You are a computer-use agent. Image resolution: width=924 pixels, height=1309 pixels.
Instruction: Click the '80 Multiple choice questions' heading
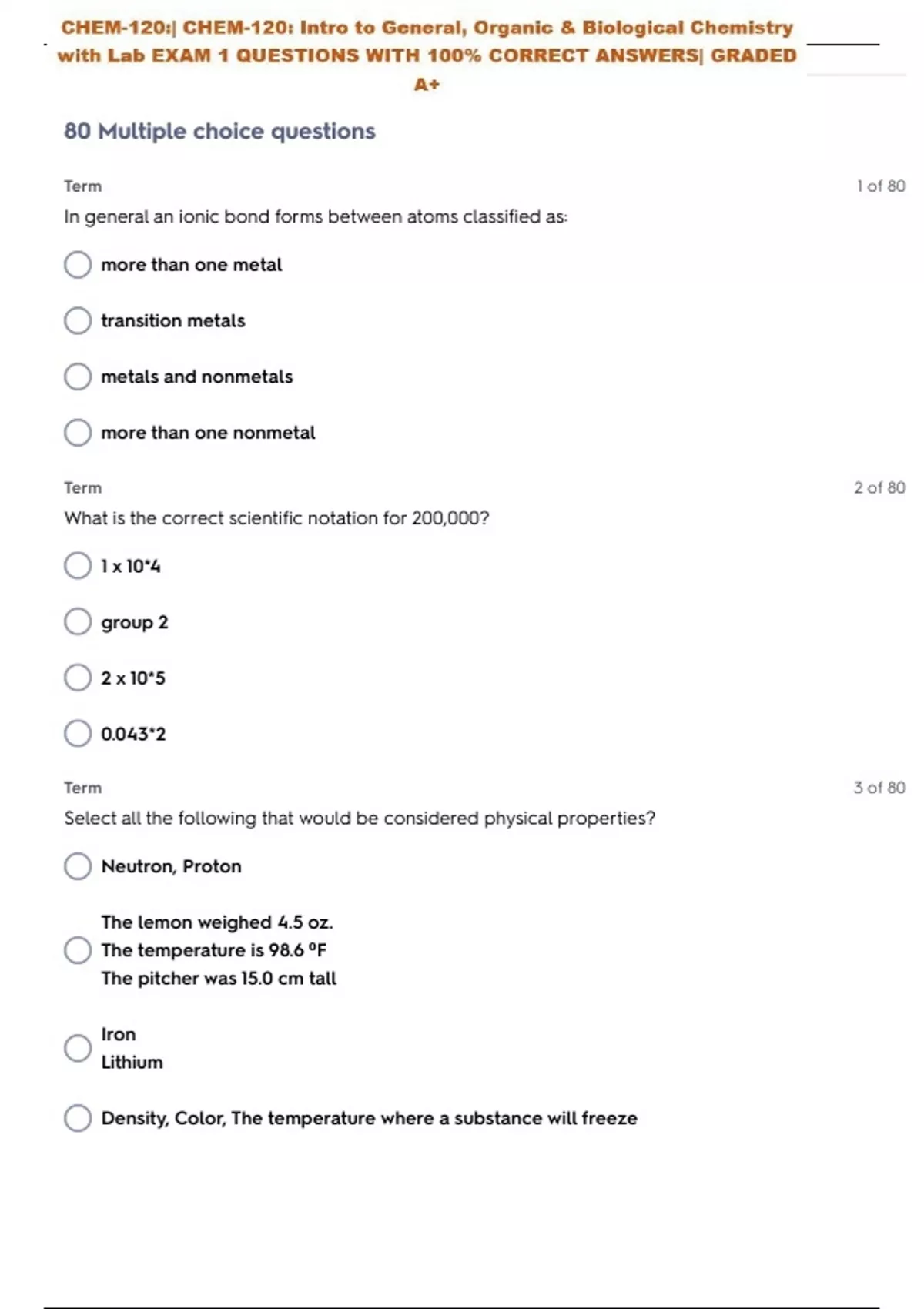tap(219, 132)
